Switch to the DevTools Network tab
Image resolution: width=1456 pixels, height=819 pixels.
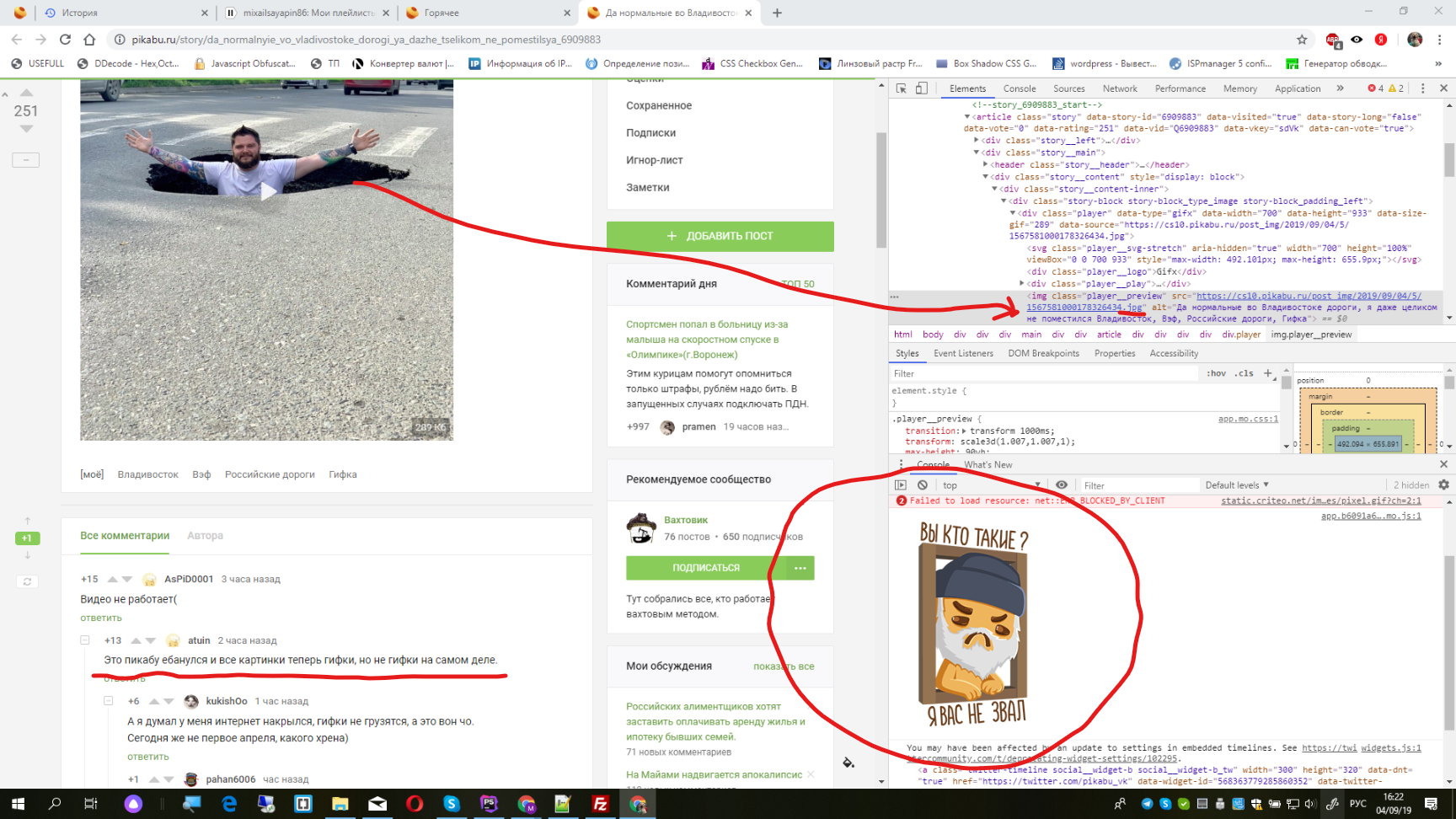point(1120,88)
